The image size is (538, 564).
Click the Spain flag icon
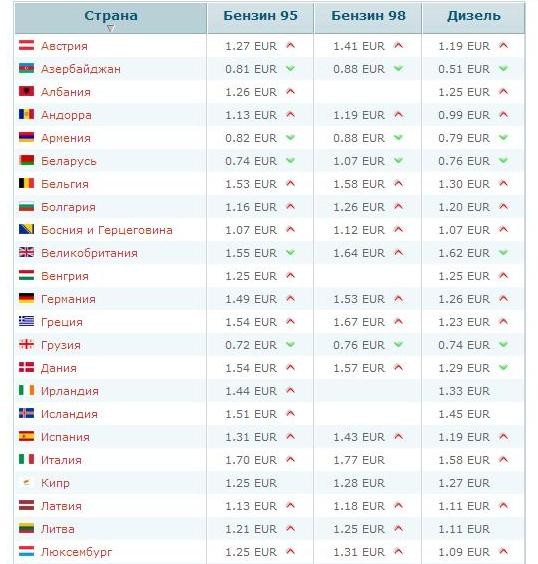click(x=26, y=436)
